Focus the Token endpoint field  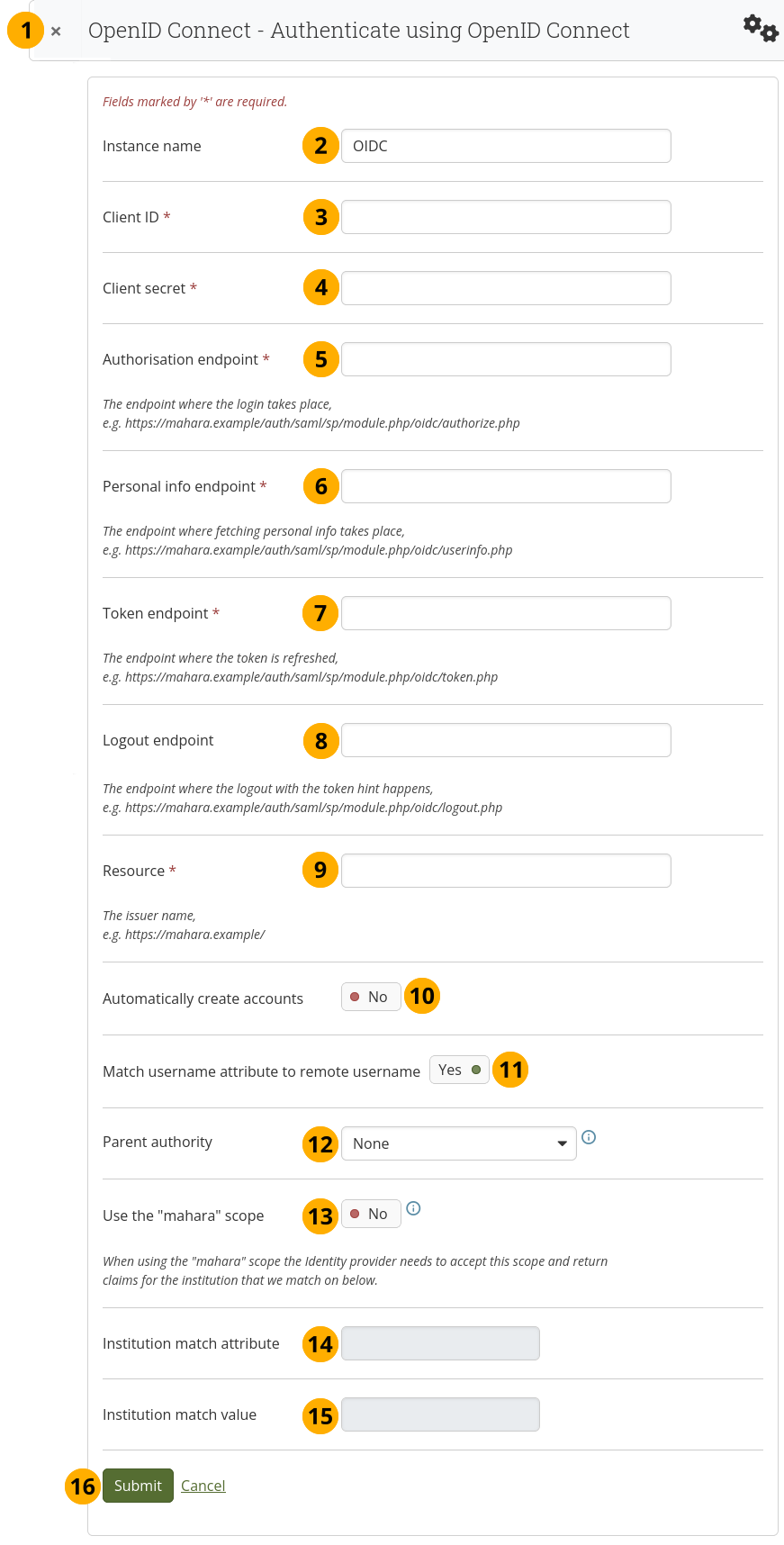click(506, 613)
